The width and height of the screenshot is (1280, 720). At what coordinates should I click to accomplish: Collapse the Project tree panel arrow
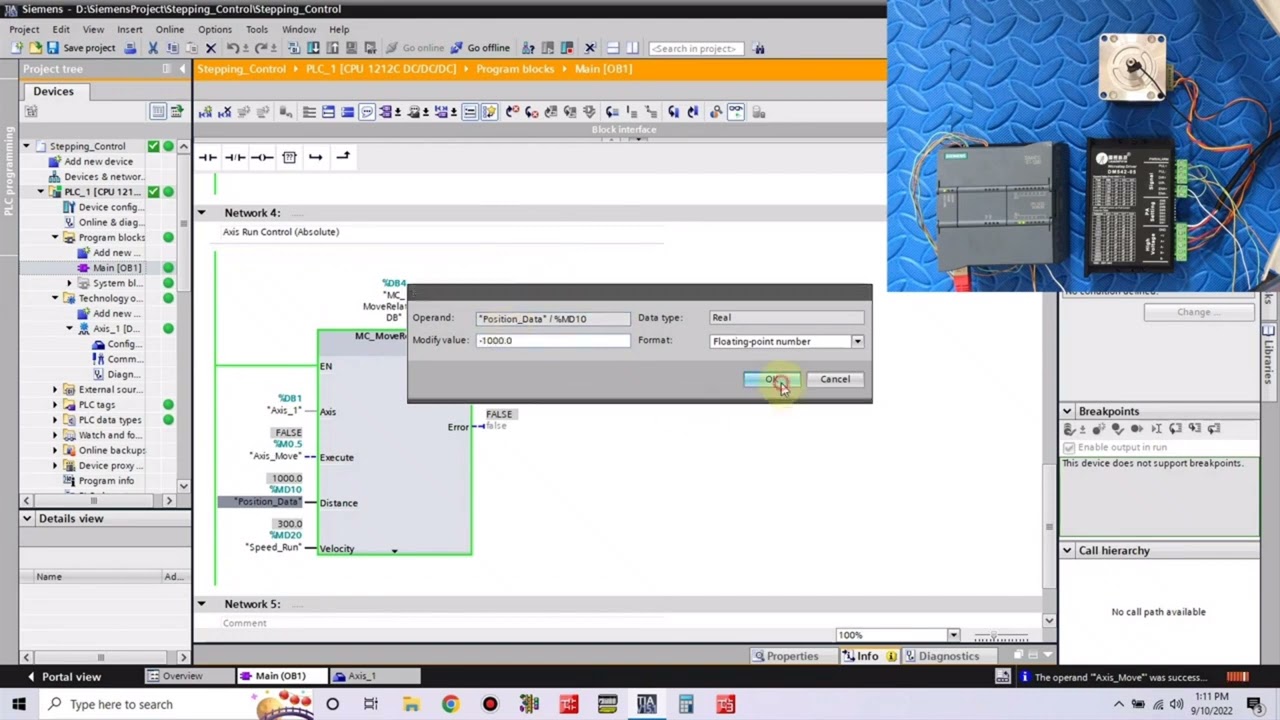tap(183, 69)
